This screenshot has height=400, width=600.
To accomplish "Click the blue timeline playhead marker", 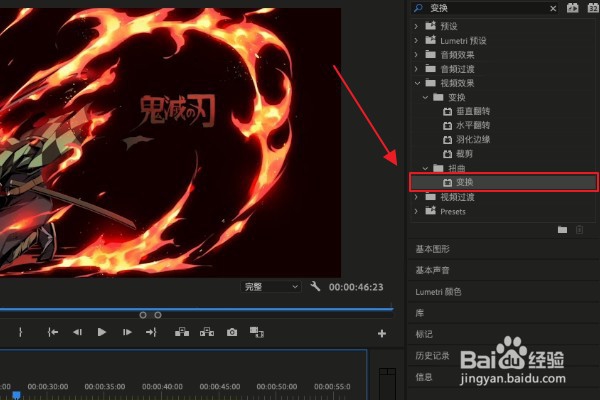I will pos(16,395).
